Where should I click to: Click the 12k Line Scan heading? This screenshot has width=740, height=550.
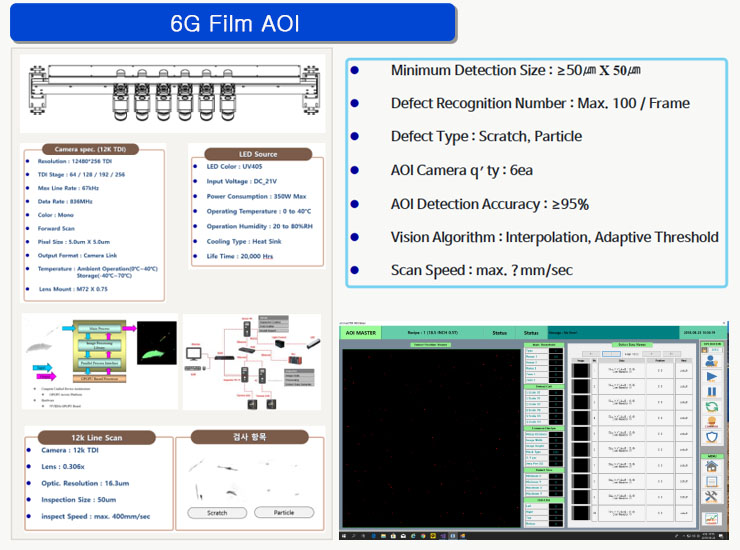(x=97, y=438)
